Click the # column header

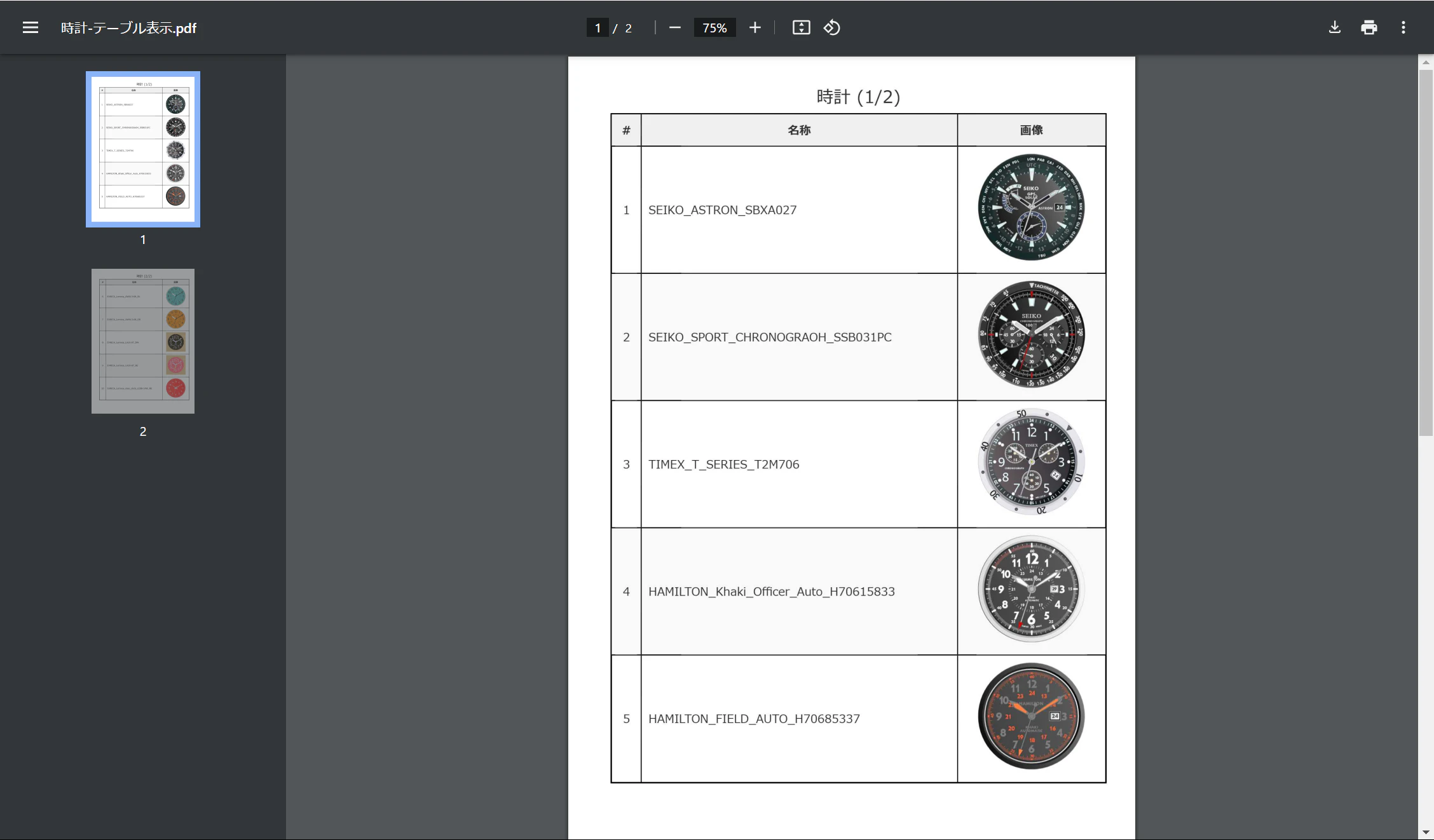(x=626, y=130)
